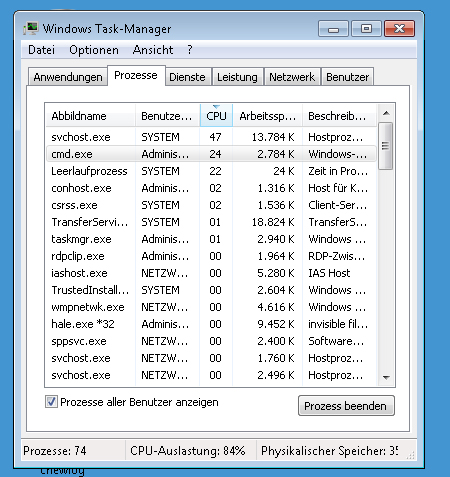This screenshot has width=450, height=477.
Task: Select the hale.exe *32 process
Action: 211,324
